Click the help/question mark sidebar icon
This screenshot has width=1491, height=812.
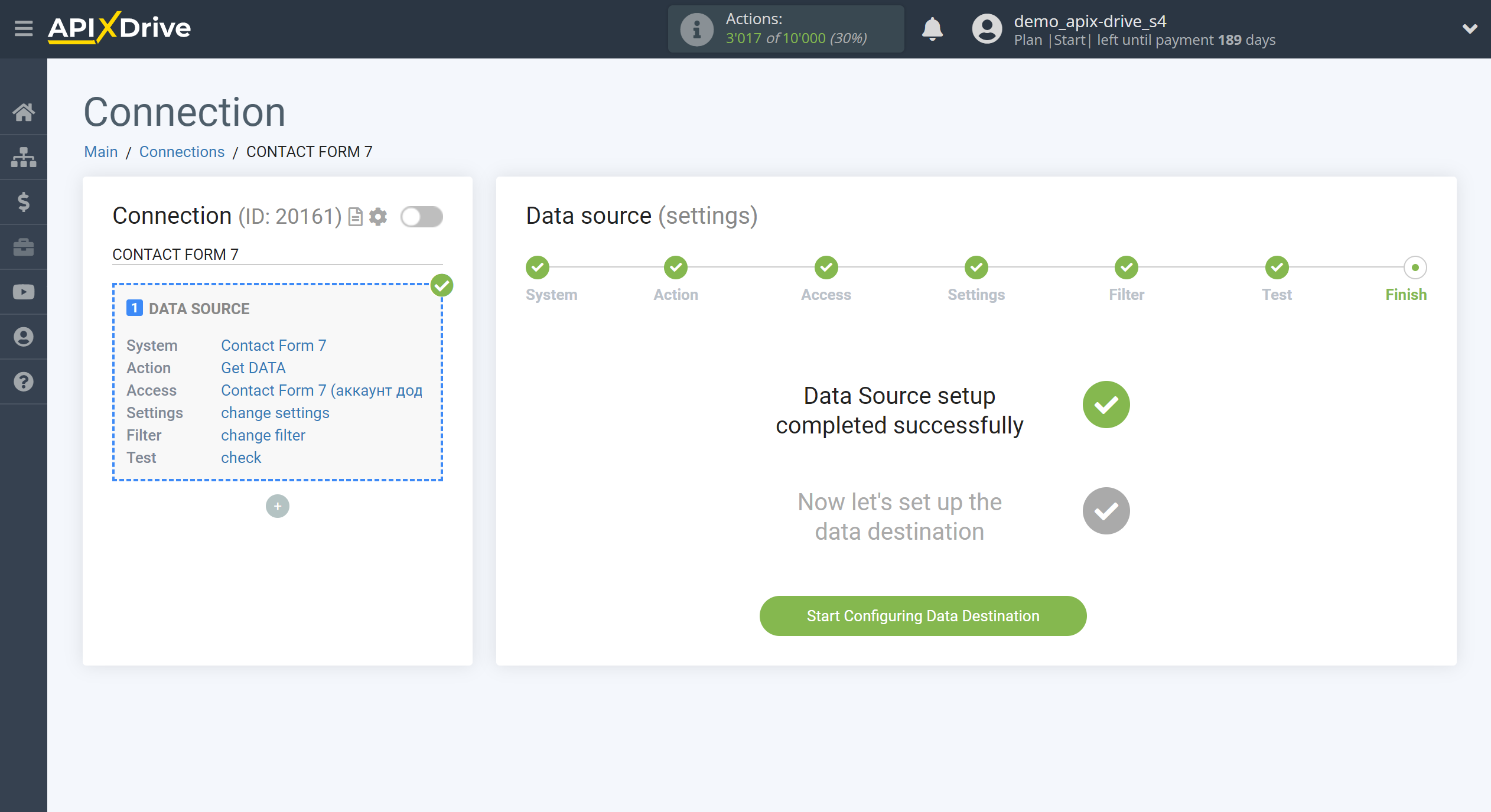[x=24, y=383]
